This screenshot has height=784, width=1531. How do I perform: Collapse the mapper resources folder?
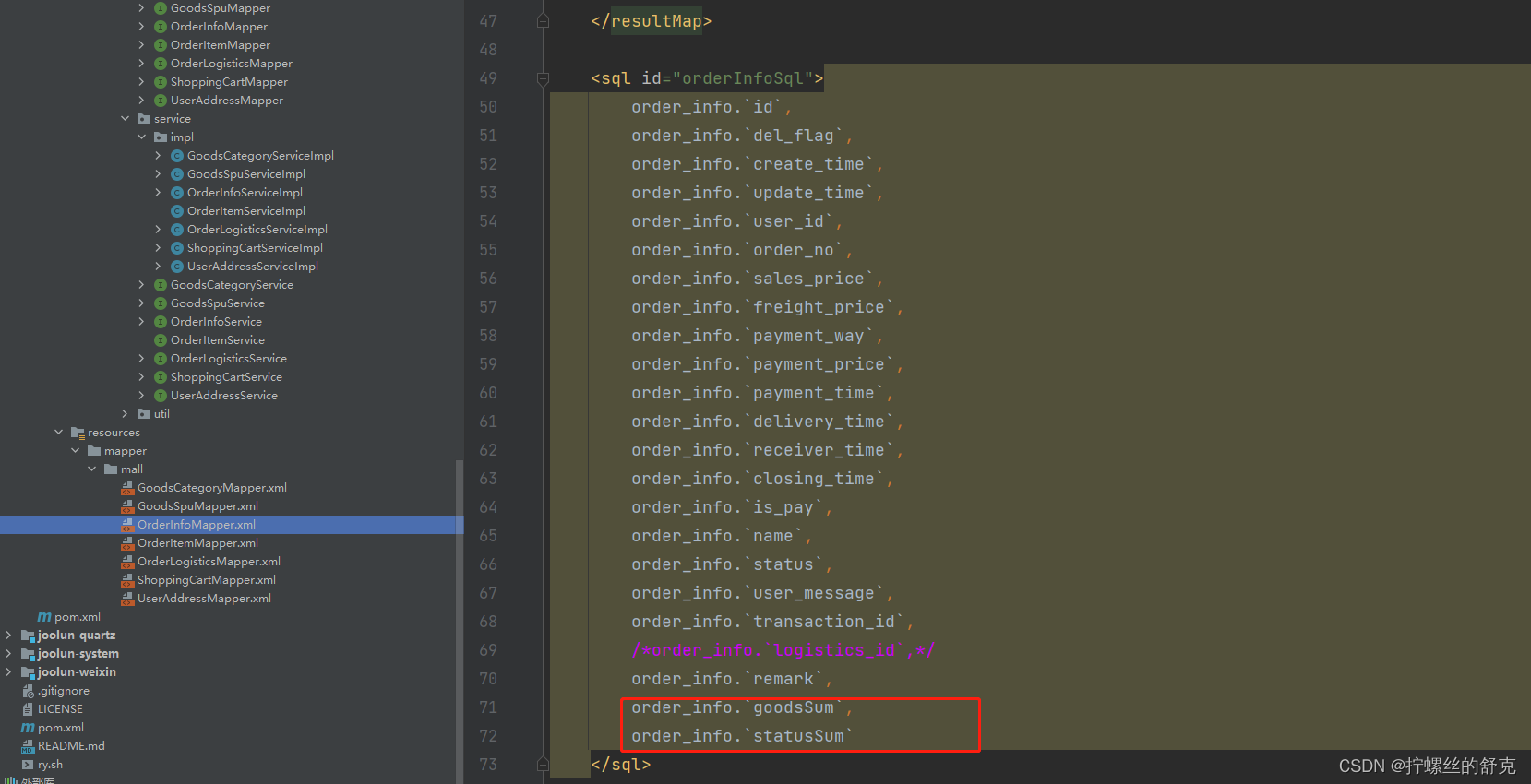[75, 451]
